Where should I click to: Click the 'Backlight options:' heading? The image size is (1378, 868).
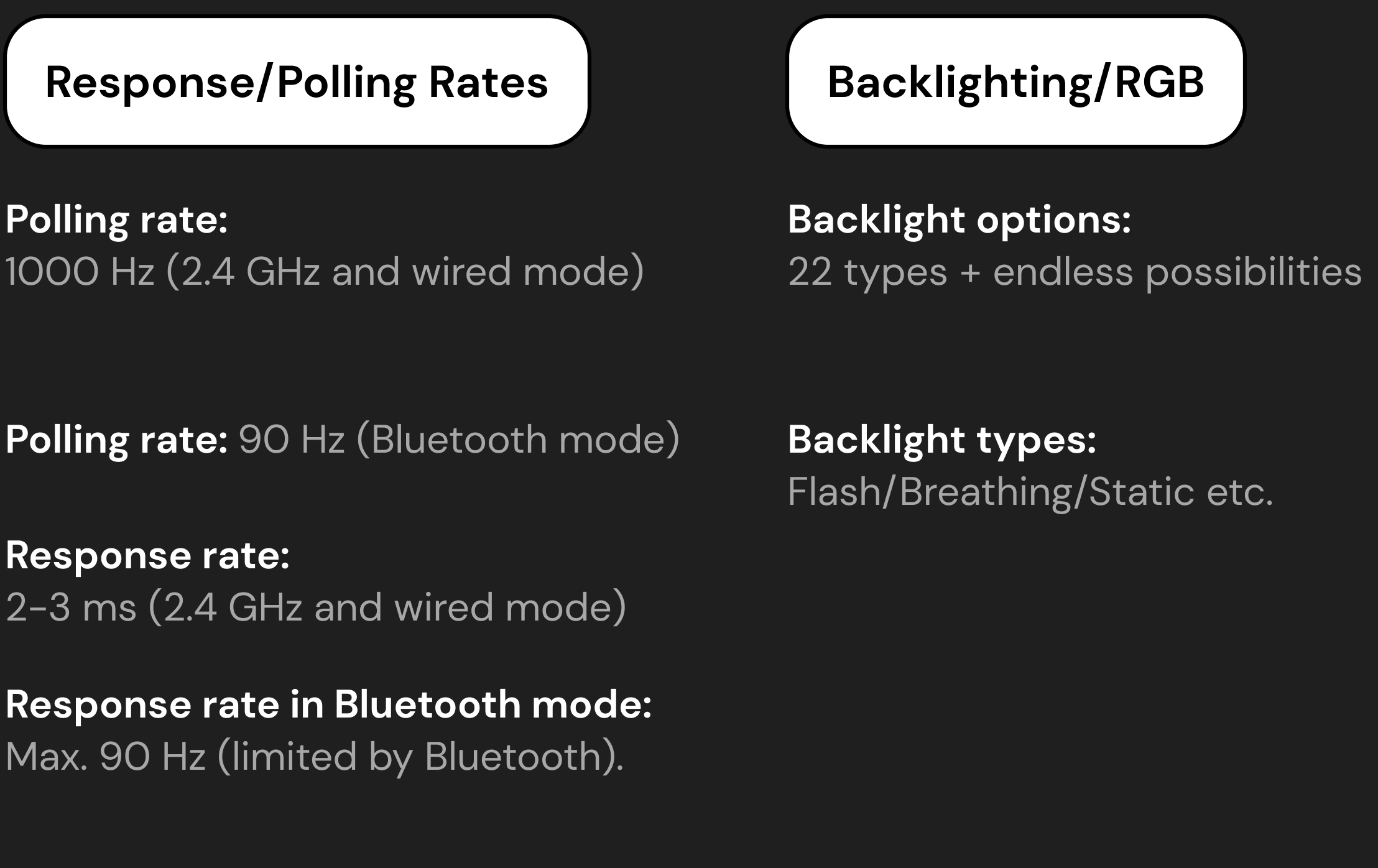(x=959, y=220)
